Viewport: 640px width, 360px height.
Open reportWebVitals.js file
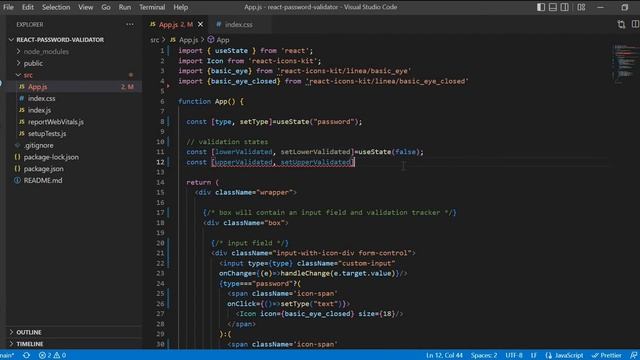[56, 122]
